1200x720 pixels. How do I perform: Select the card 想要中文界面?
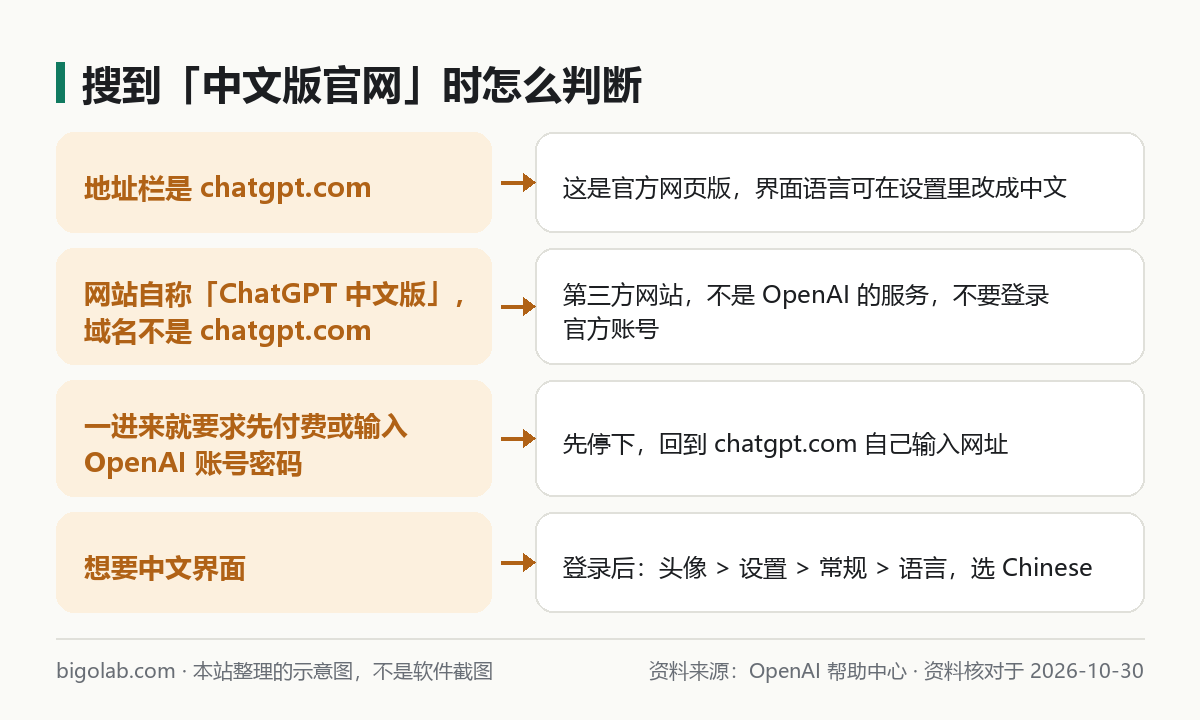point(274,563)
